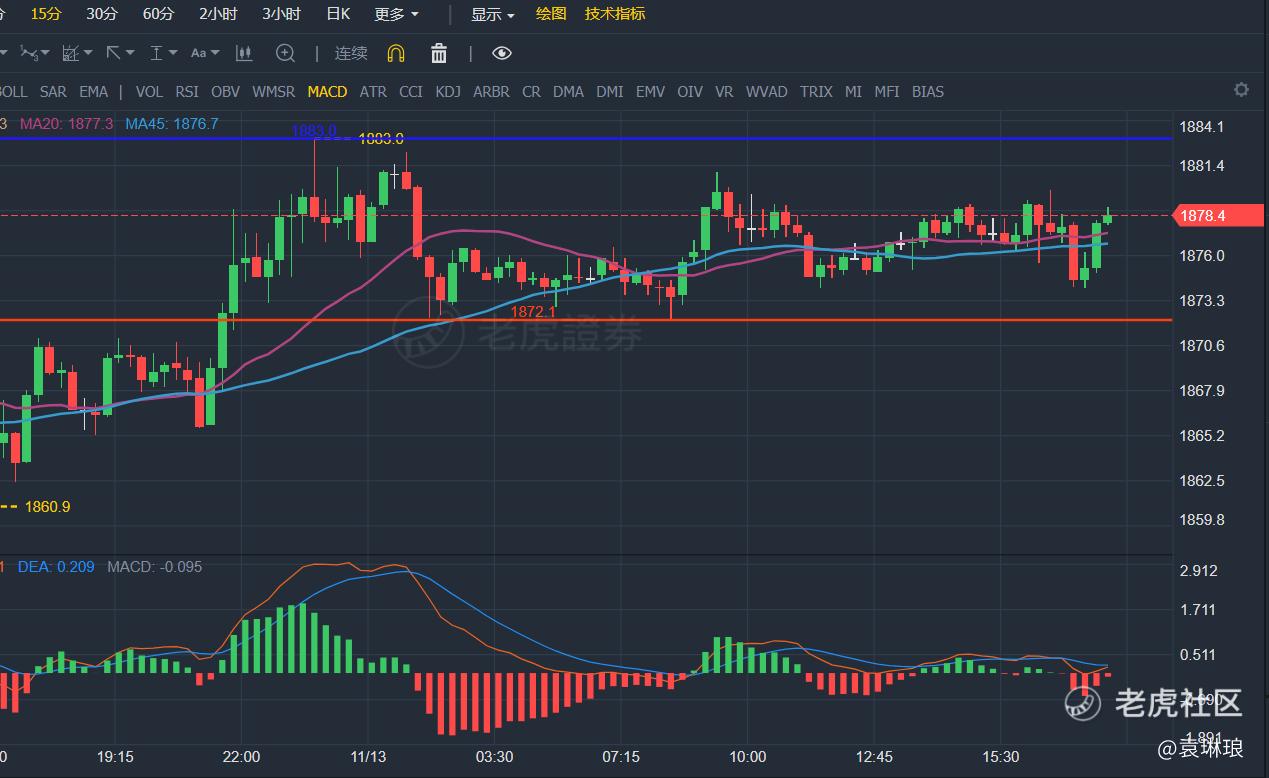Open the wave line drawing tool
This screenshot has height=778, width=1269.
click(x=27, y=53)
